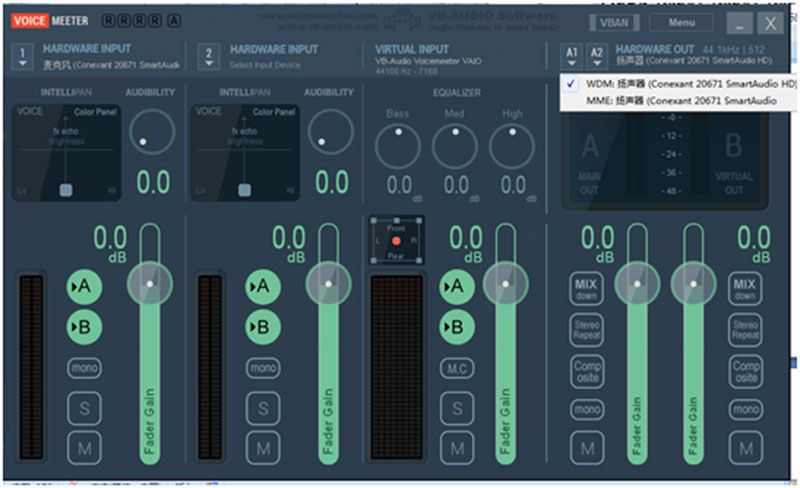Image resolution: width=800 pixels, height=488 pixels.
Task: Toggle Mix down mode on bus B
Action: 745,289
